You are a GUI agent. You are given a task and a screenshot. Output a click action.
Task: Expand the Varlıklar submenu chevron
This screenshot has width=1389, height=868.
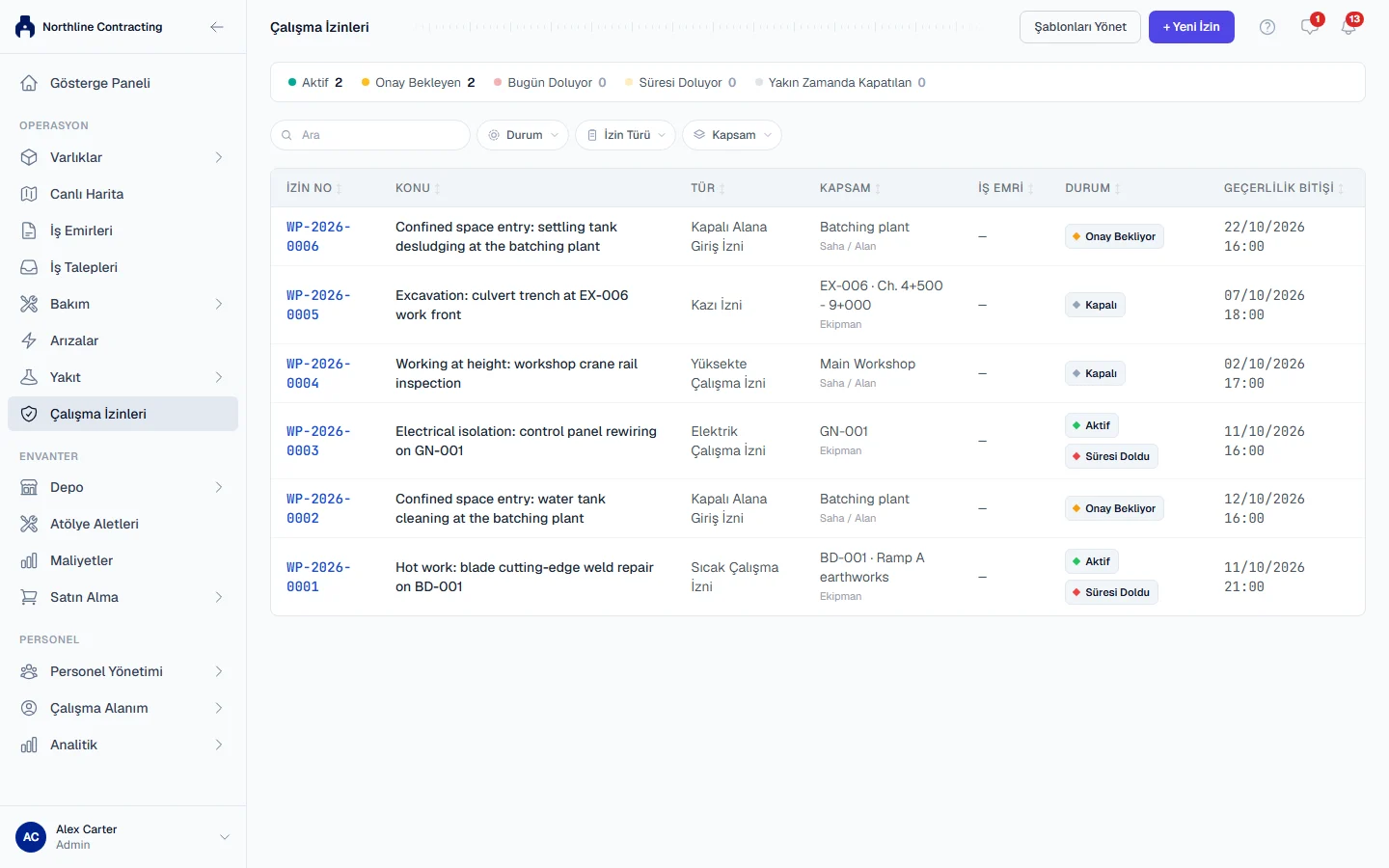[219, 157]
